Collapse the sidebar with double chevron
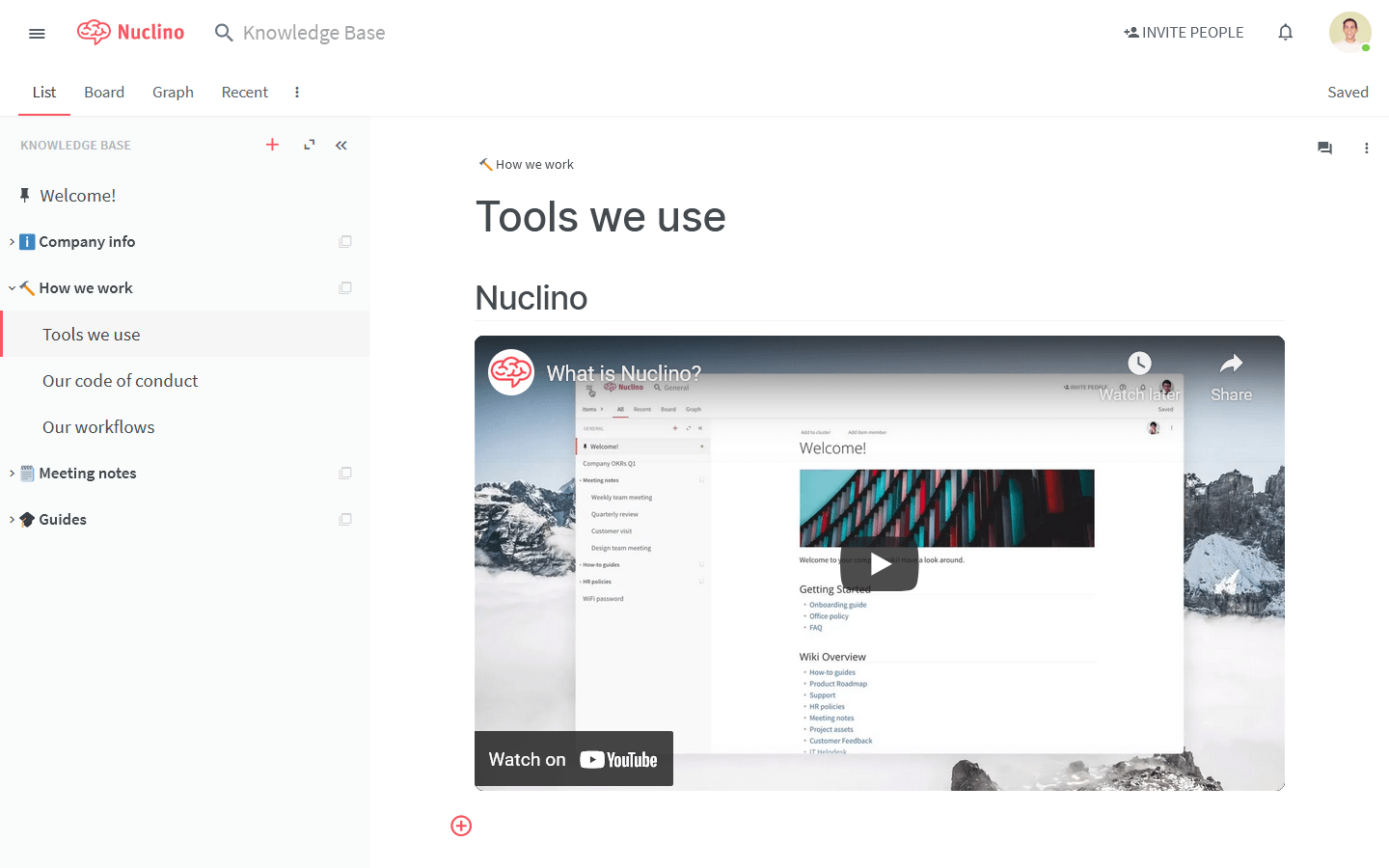Image resolution: width=1389 pixels, height=868 pixels. pos(341,146)
